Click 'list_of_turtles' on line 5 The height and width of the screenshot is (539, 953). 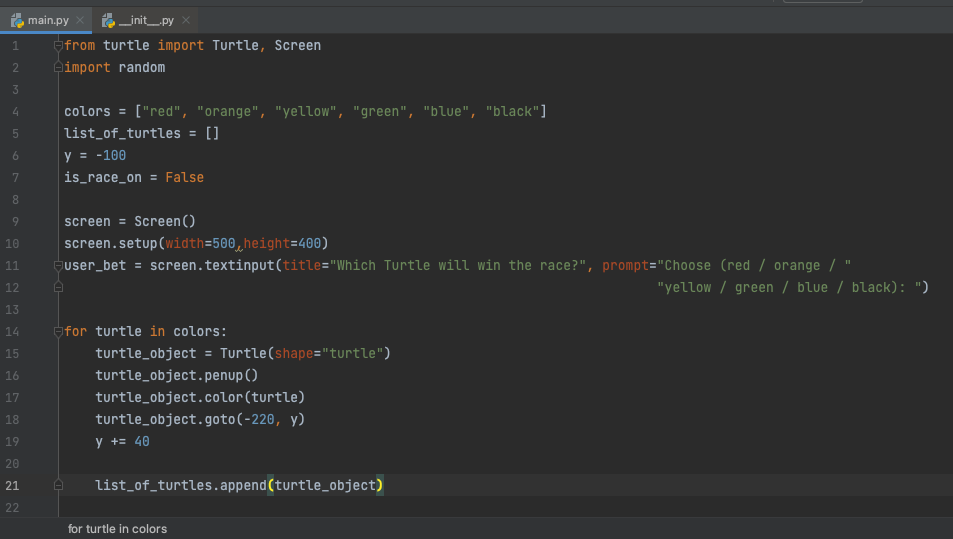(122, 134)
